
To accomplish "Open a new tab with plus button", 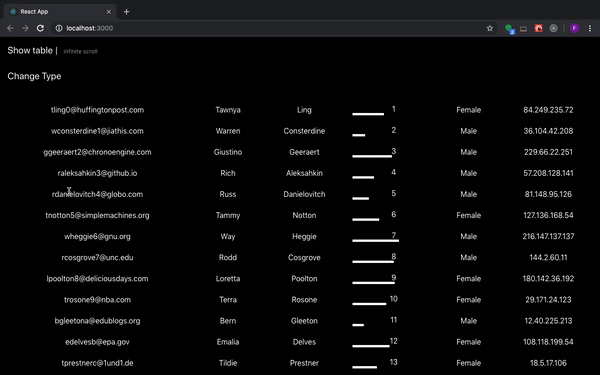I will point(126,12).
